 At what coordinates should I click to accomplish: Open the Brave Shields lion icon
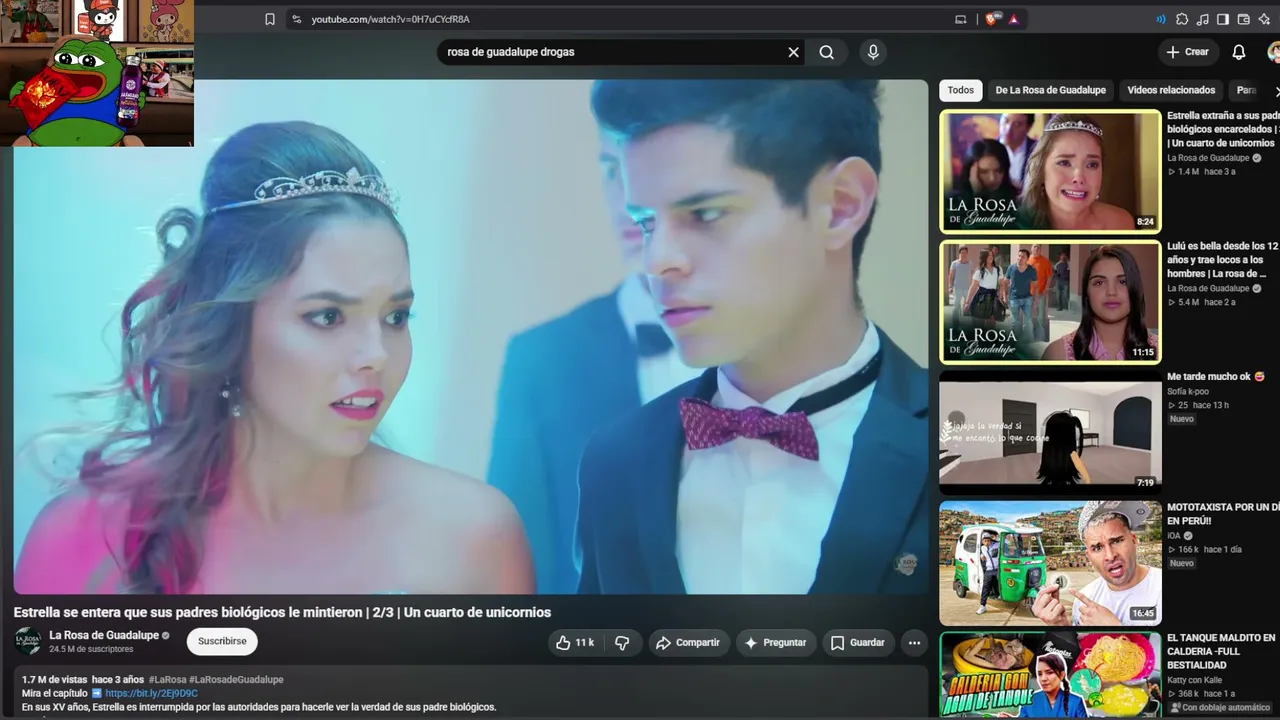tap(993, 19)
